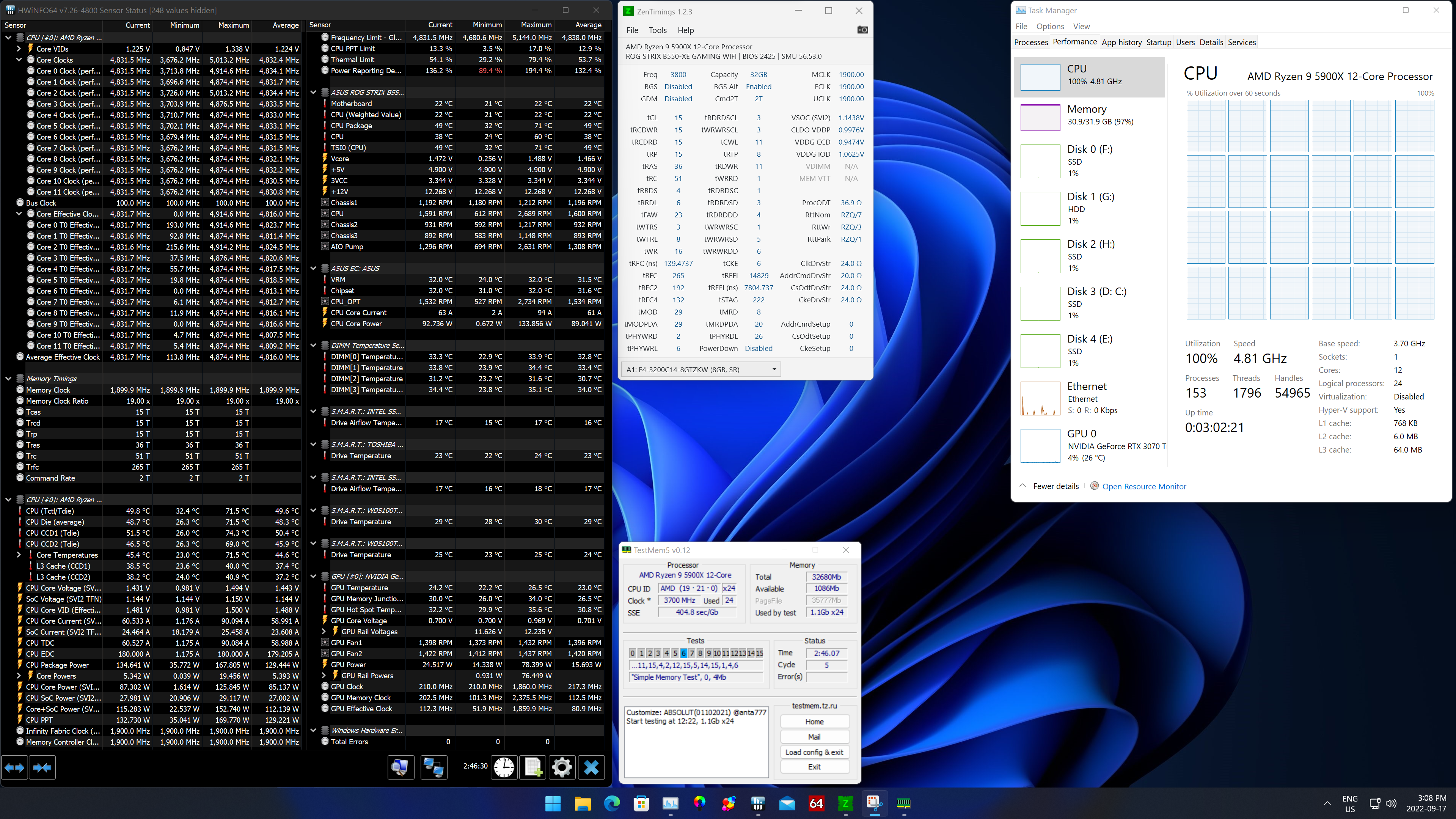Click TestMem5 Mail button
This screenshot has width=1456, height=819.
(815, 737)
